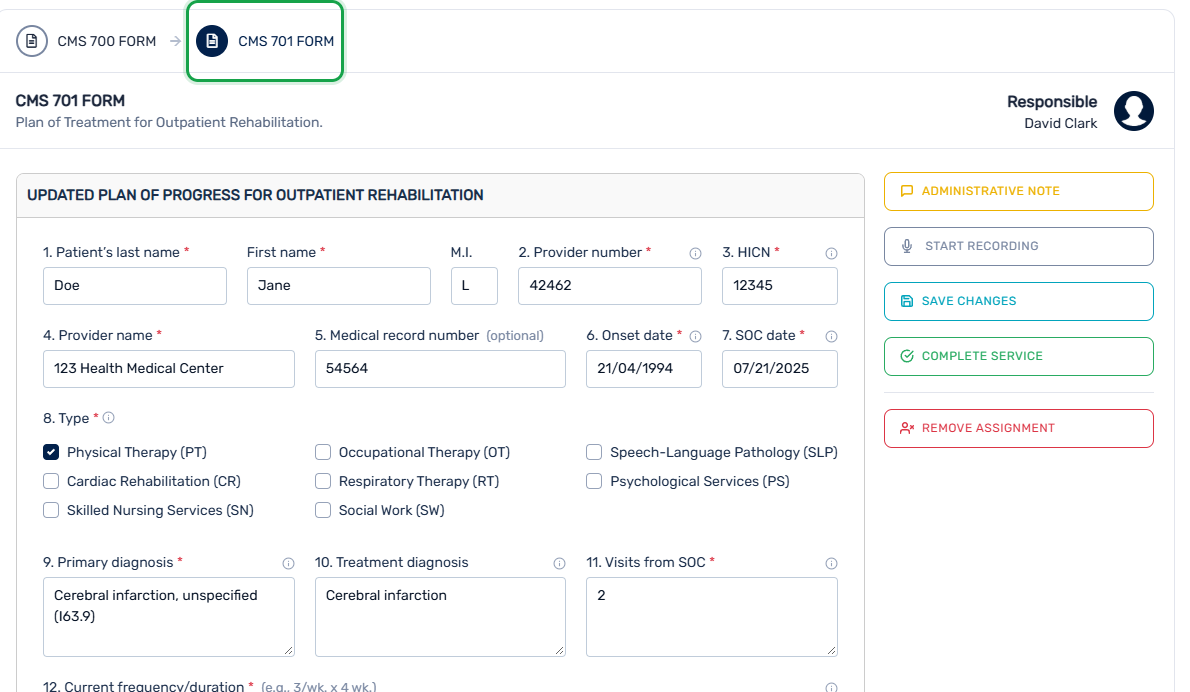Check Occupational Therapy (OT) checkbox

[323, 452]
